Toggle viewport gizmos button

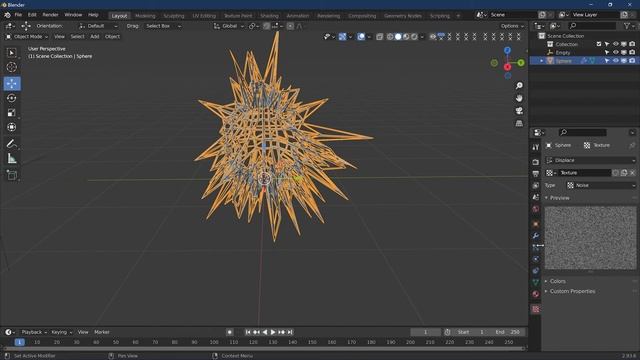pyautogui.click(x=342, y=37)
